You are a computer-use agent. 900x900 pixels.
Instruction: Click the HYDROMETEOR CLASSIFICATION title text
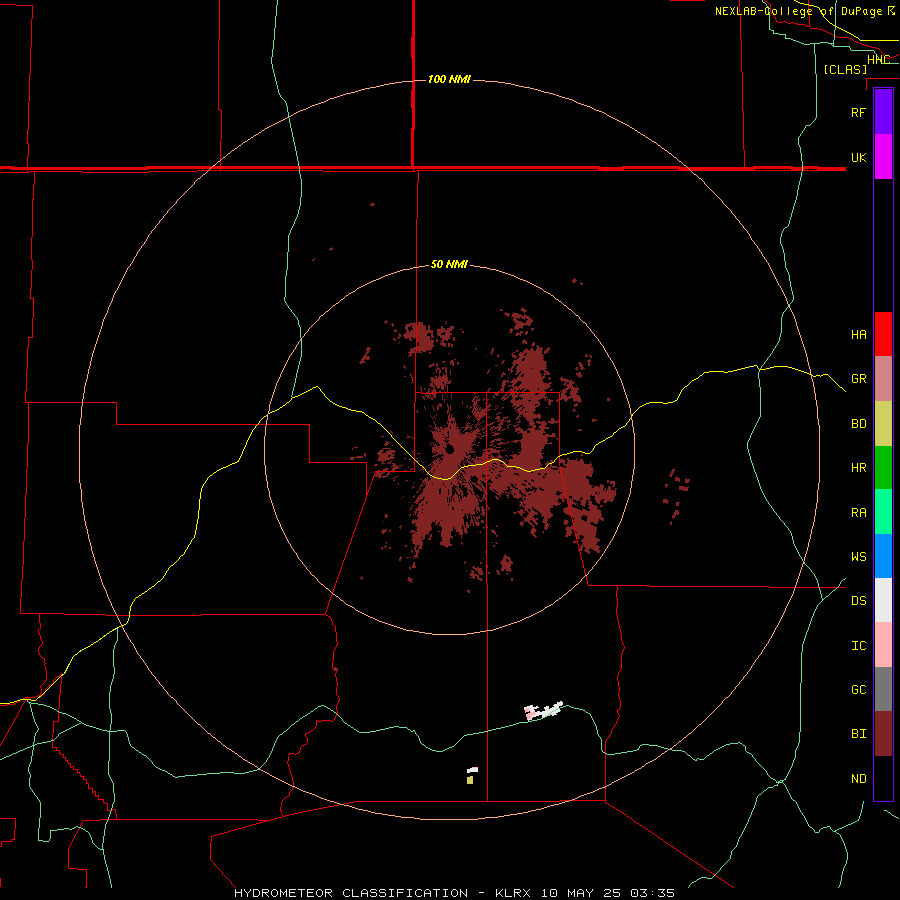351,893
